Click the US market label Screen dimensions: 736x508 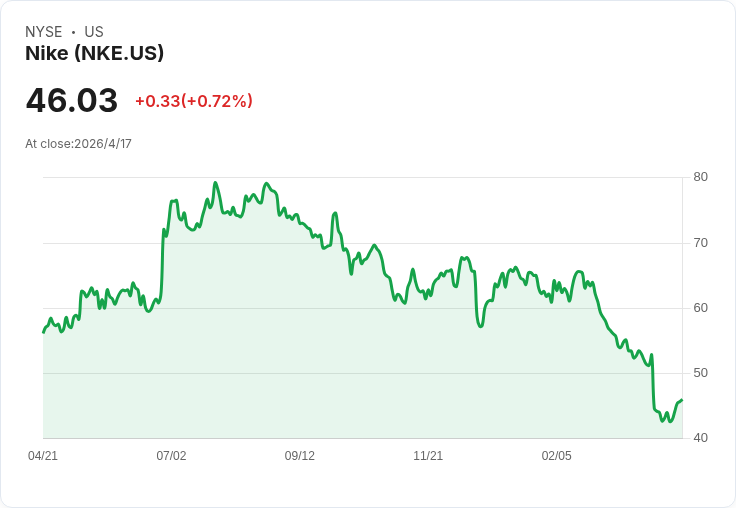[x=94, y=32]
